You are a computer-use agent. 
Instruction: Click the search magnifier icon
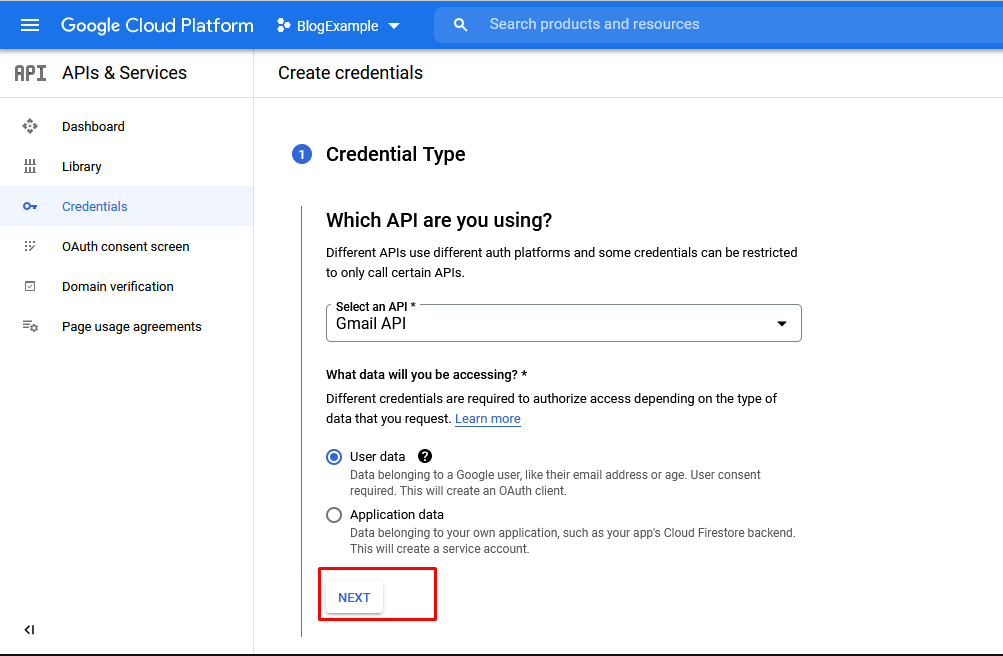coord(460,25)
